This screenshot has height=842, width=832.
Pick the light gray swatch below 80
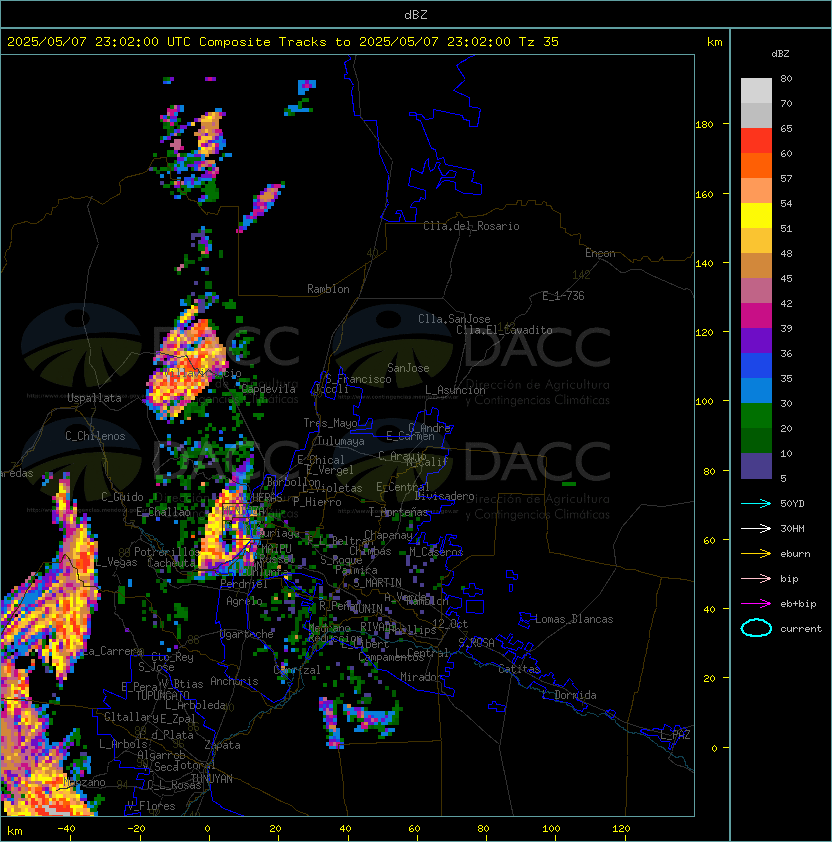click(756, 90)
